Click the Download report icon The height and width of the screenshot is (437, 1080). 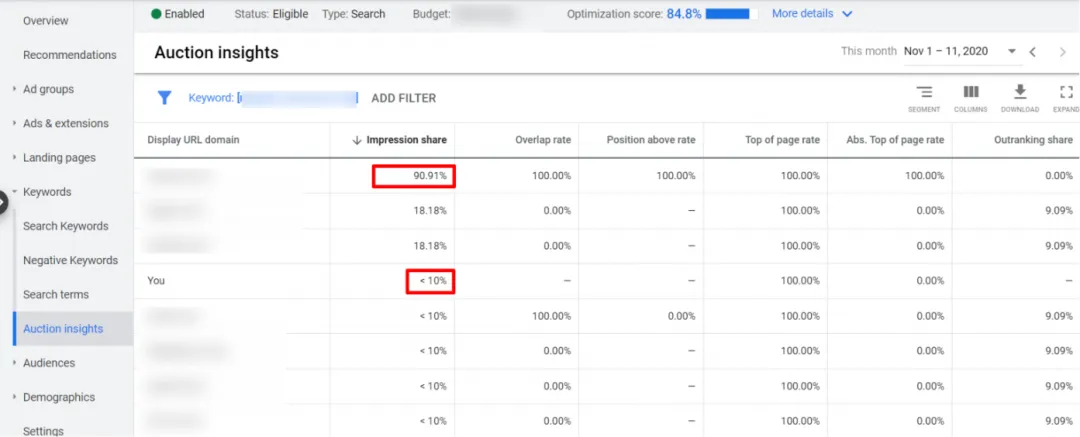(x=1020, y=93)
